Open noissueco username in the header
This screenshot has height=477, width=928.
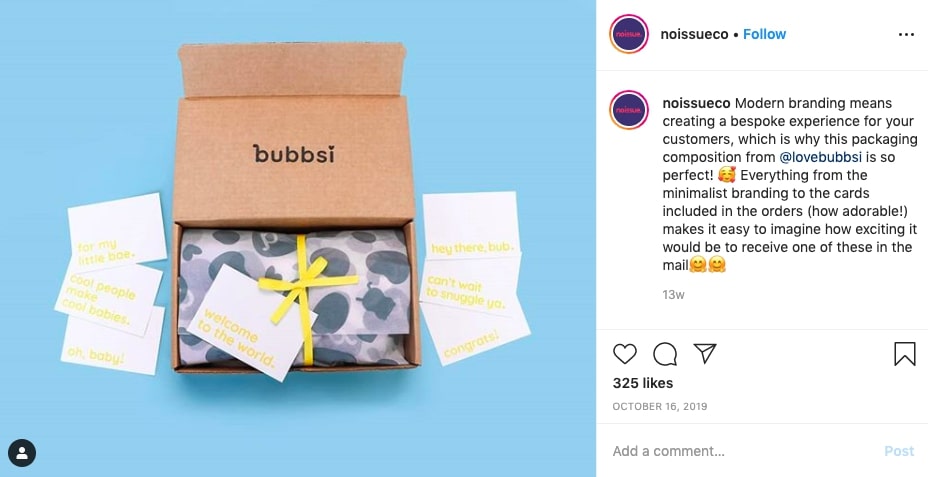click(x=694, y=34)
